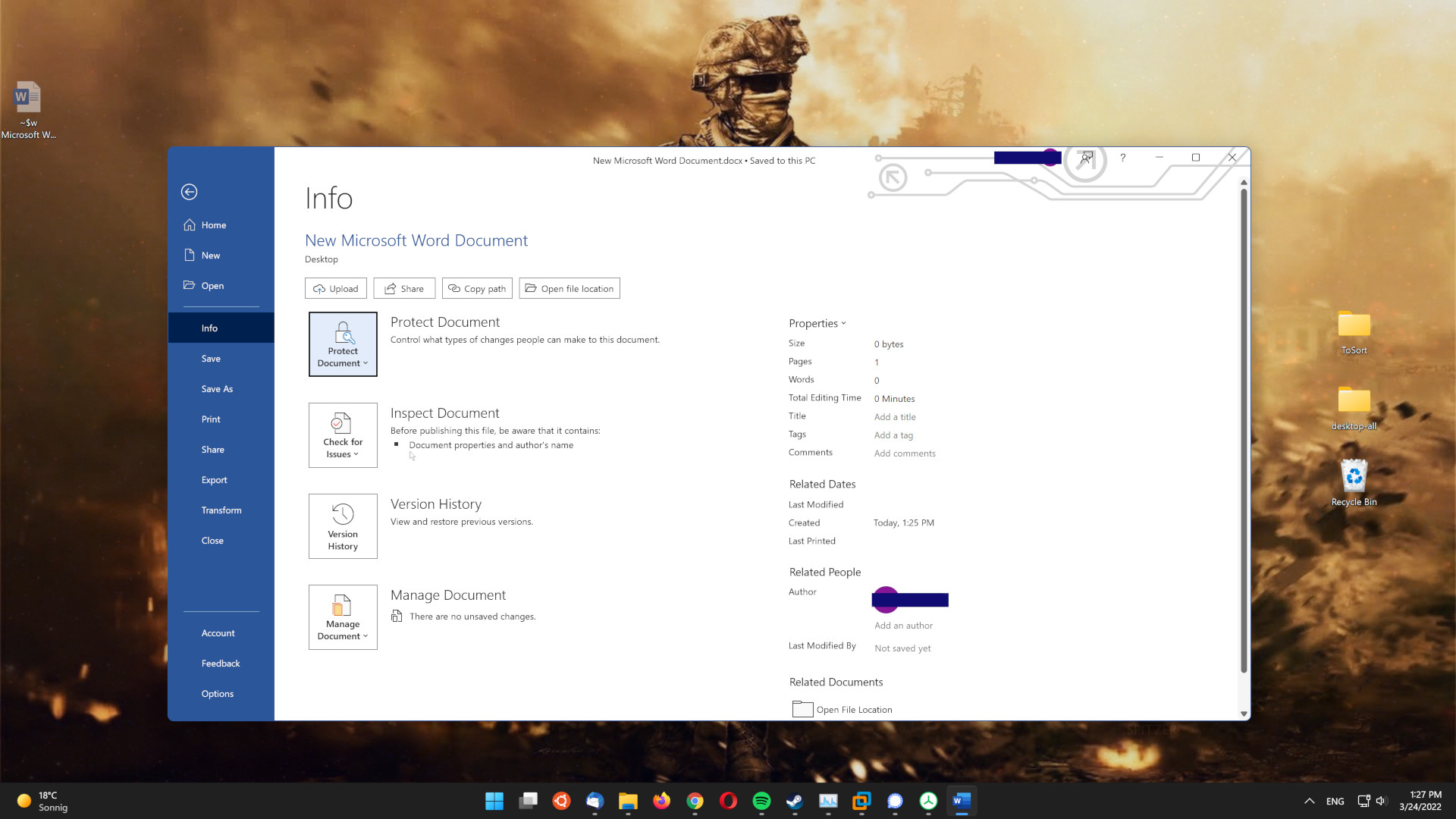Click Open file location button
Viewport: 1456px width, 819px height.
[x=570, y=288]
